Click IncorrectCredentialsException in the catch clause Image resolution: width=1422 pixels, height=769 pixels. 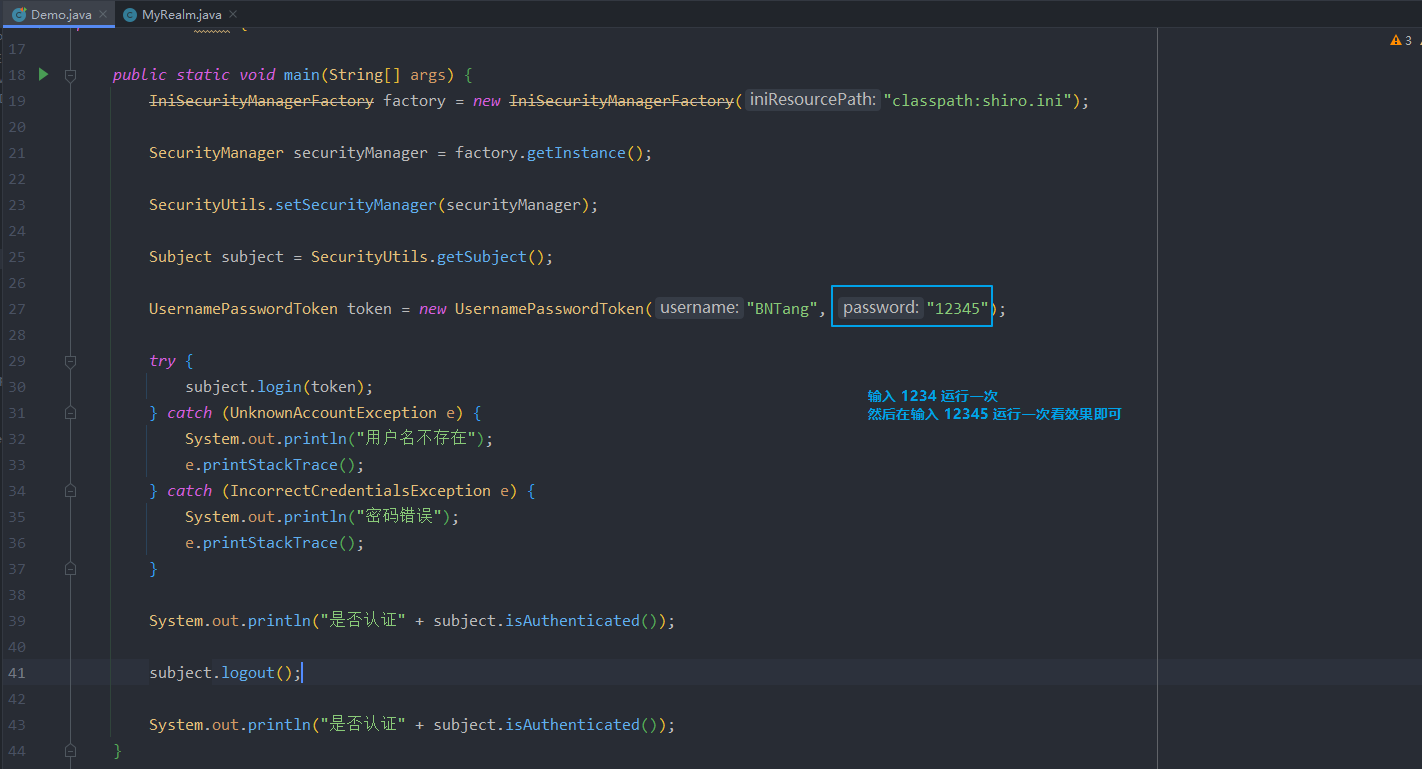coord(360,491)
